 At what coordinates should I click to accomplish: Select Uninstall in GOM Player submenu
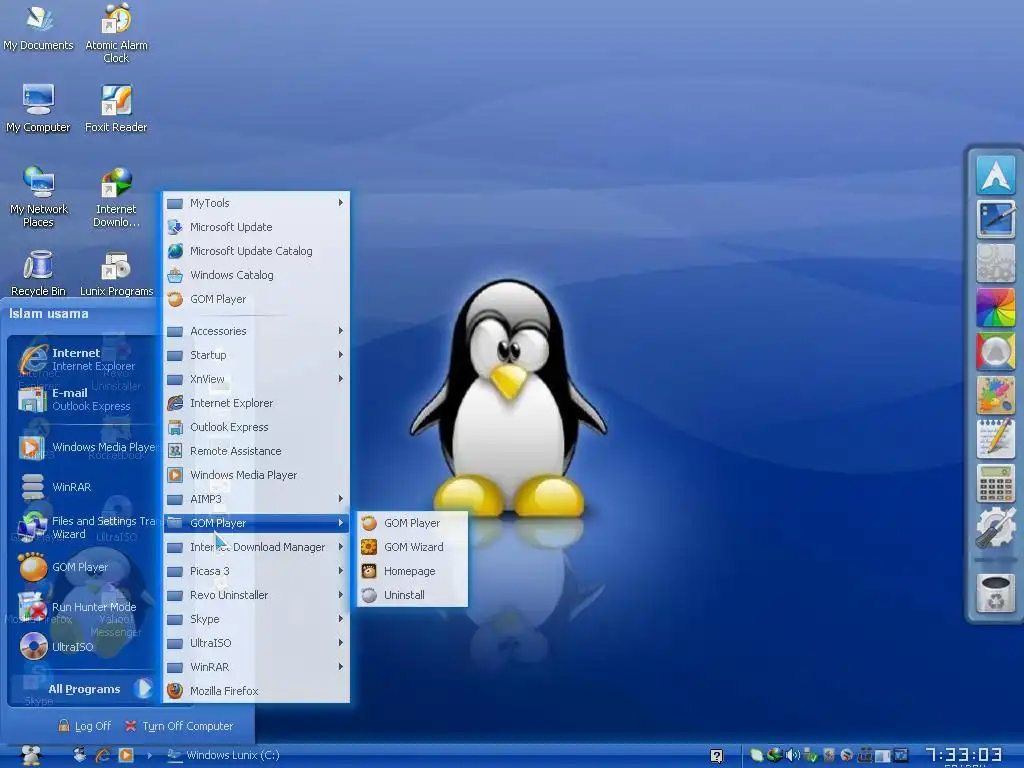[x=412, y=595]
